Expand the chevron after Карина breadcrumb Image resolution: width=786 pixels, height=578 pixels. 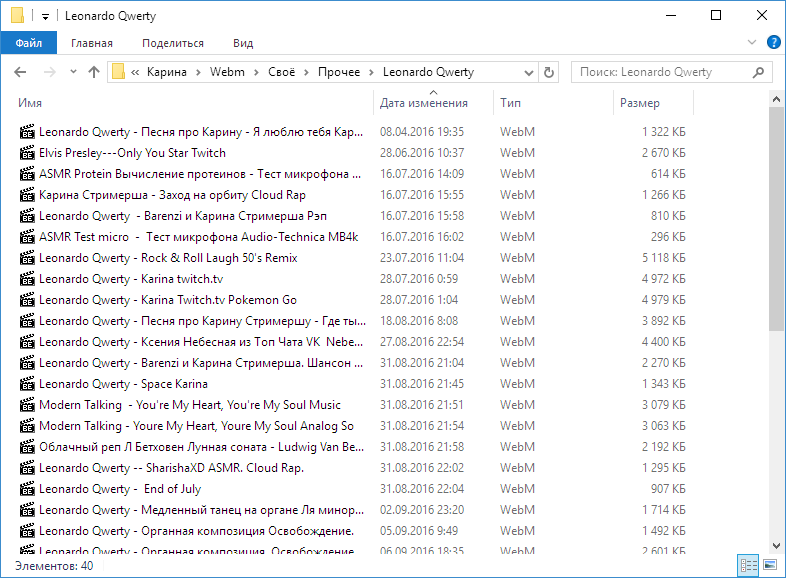click(x=199, y=73)
